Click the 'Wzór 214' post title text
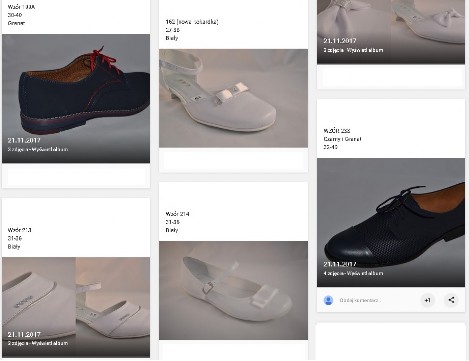The width and height of the screenshot is (469, 361). 177,214
